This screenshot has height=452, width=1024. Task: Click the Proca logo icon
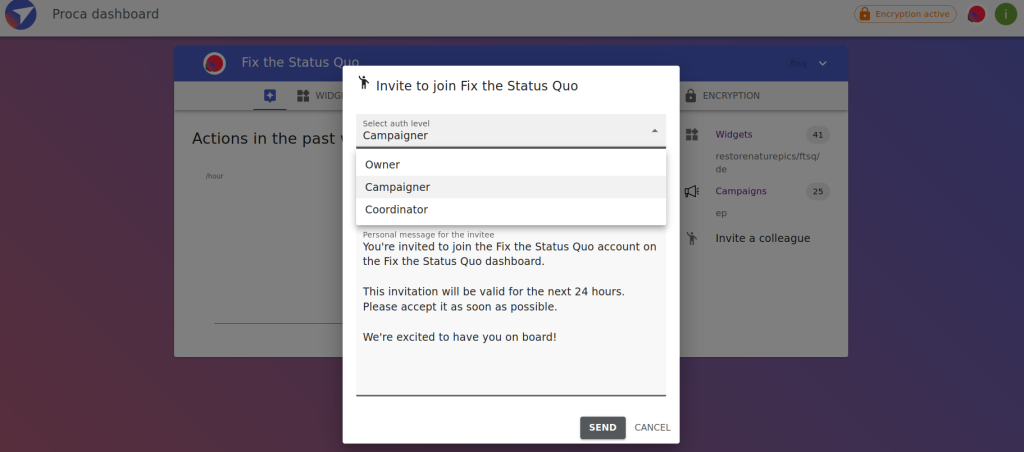click(20, 14)
